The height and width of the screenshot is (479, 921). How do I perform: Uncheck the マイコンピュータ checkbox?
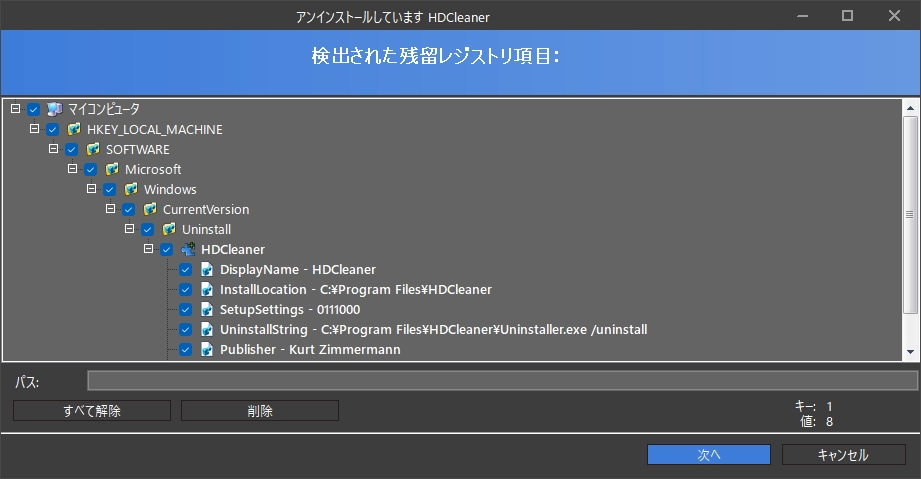pyautogui.click(x=33, y=109)
